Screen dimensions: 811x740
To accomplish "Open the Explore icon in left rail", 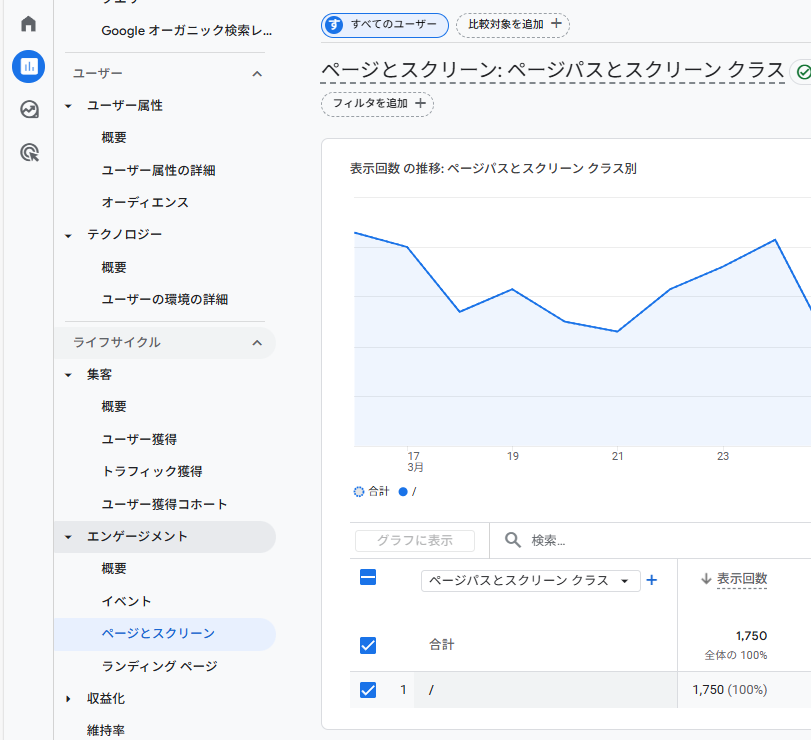I will point(29,110).
